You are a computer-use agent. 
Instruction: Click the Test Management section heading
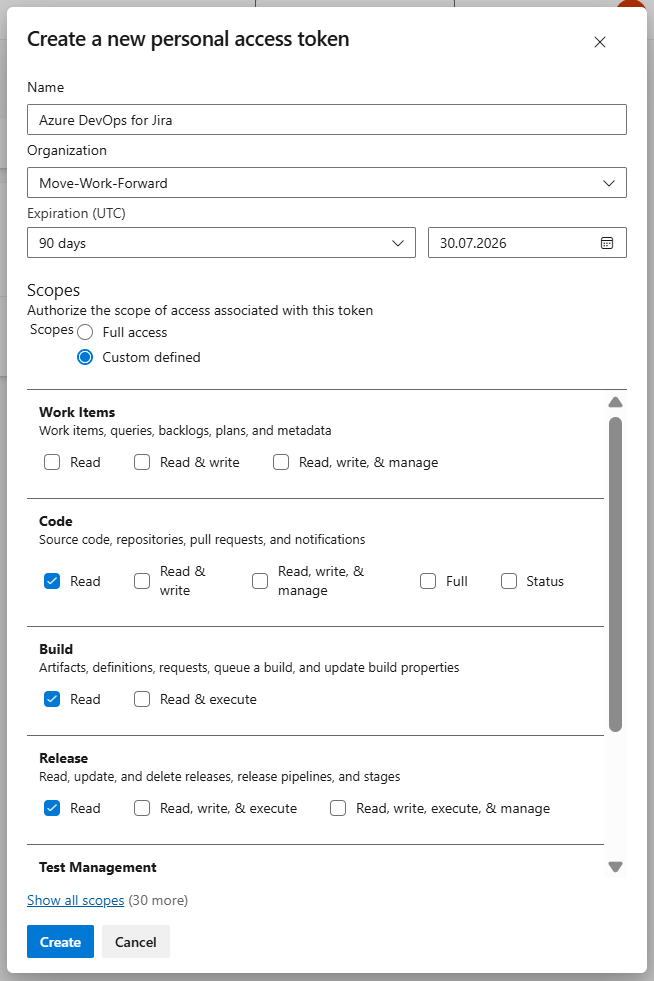pos(98,867)
